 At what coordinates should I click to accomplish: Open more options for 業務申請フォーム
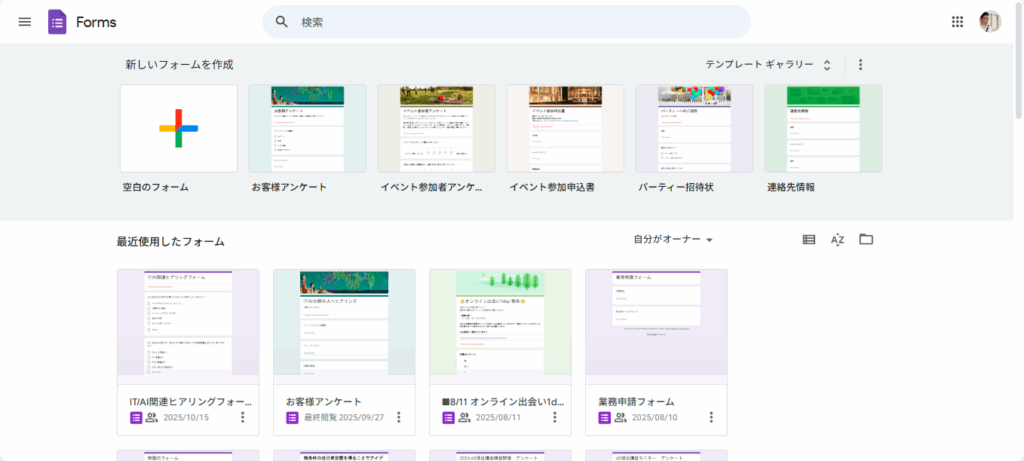[711, 417]
